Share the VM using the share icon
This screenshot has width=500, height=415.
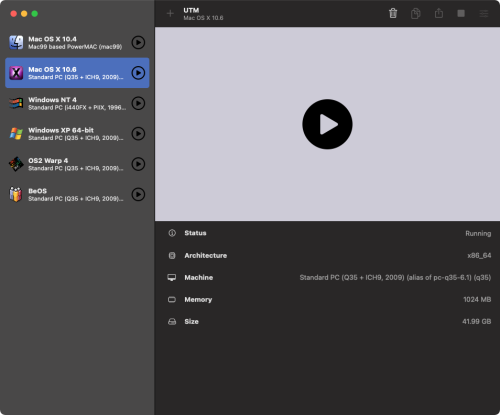[439, 13]
